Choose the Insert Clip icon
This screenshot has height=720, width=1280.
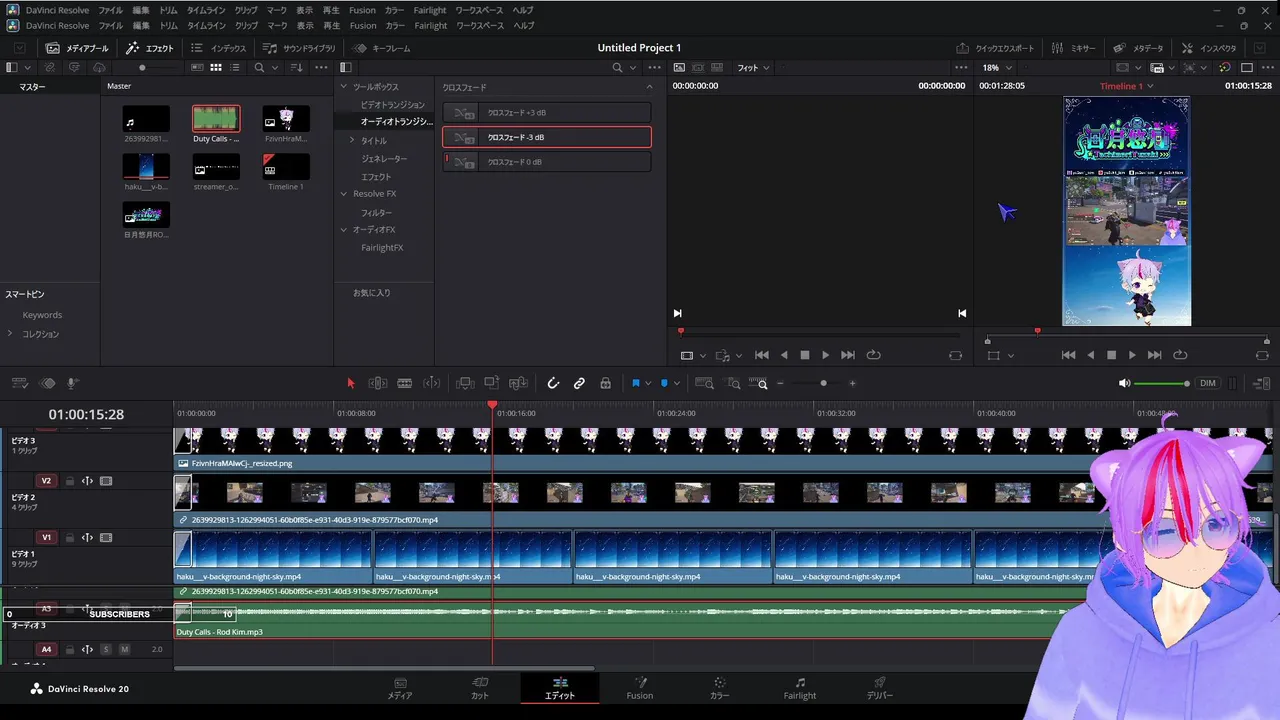pos(465,383)
